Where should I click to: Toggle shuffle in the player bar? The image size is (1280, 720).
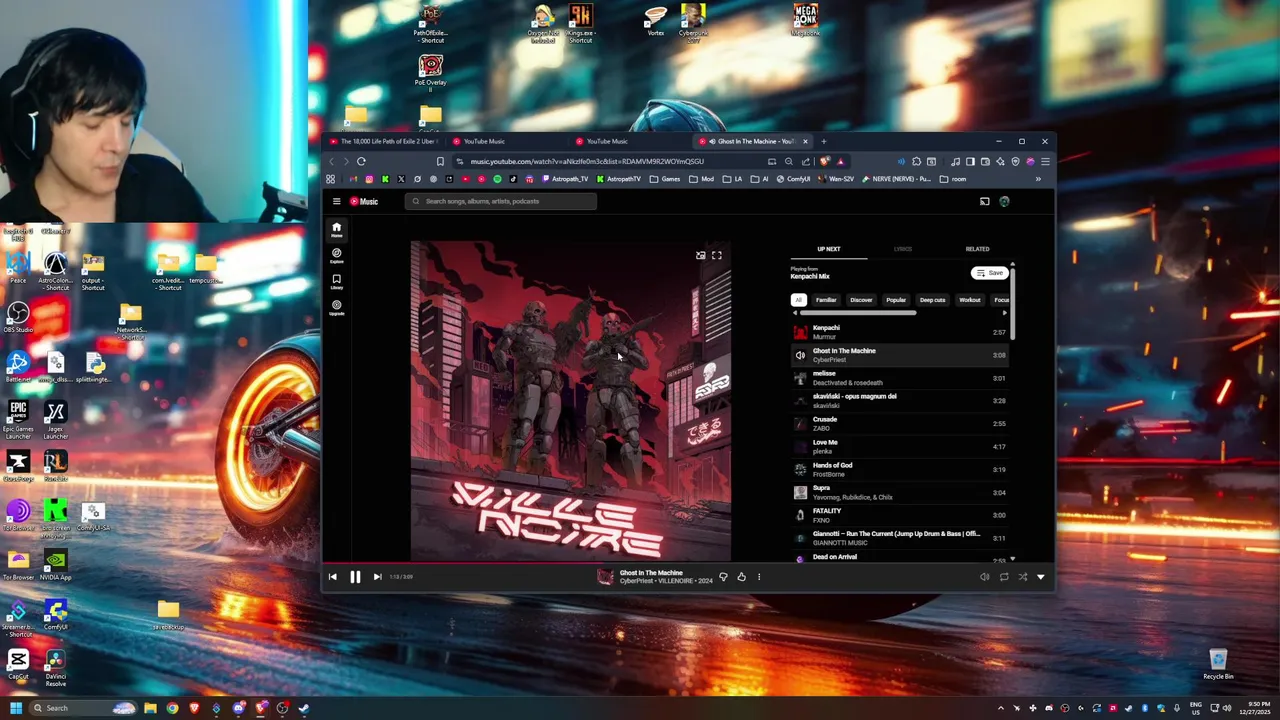1022,576
